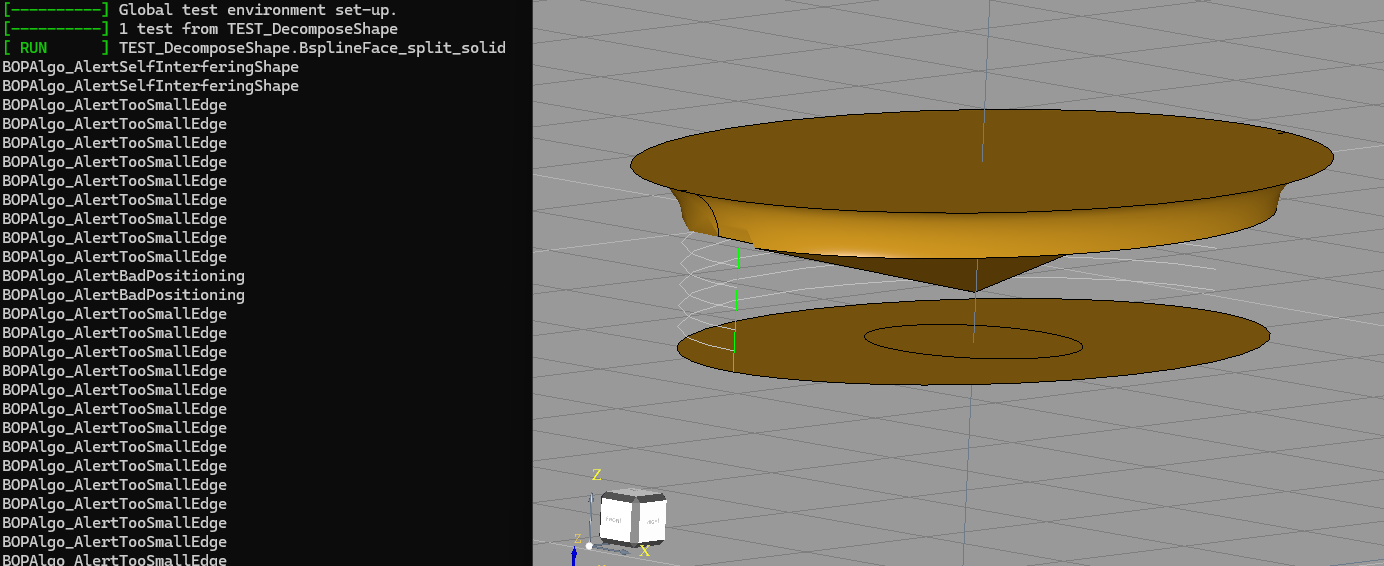Click the Right face of the view cube
1384x566 pixels.
(x=650, y=520)
